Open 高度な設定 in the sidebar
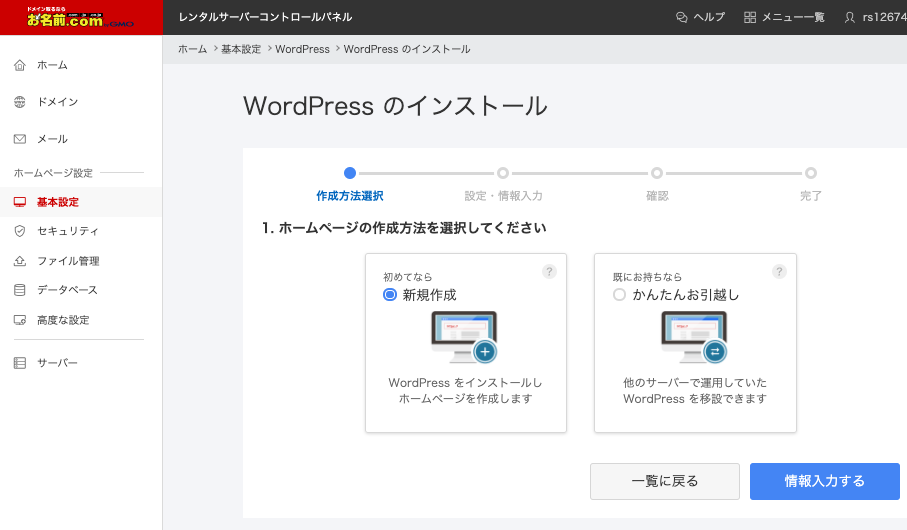Image resolution: width=907 pixels, height=530 pixels. tap(62, 320)
